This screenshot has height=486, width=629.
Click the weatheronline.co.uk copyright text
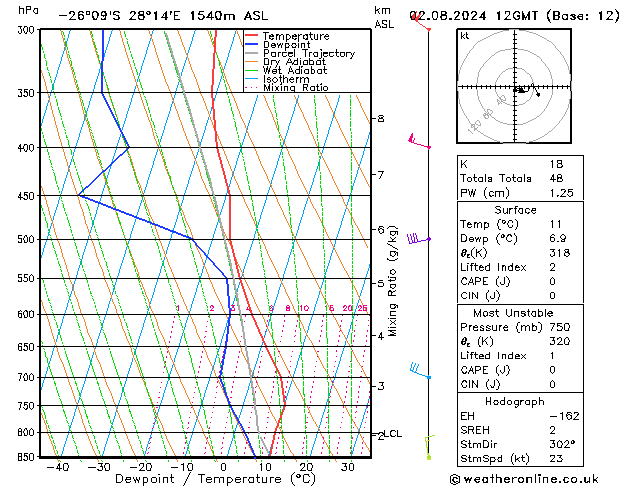(524, 479)
